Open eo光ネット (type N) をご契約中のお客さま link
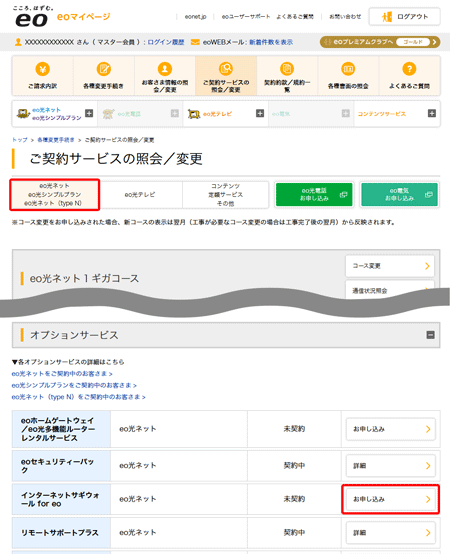The width and height of the screenshot is (450, 554). [78, 397]
